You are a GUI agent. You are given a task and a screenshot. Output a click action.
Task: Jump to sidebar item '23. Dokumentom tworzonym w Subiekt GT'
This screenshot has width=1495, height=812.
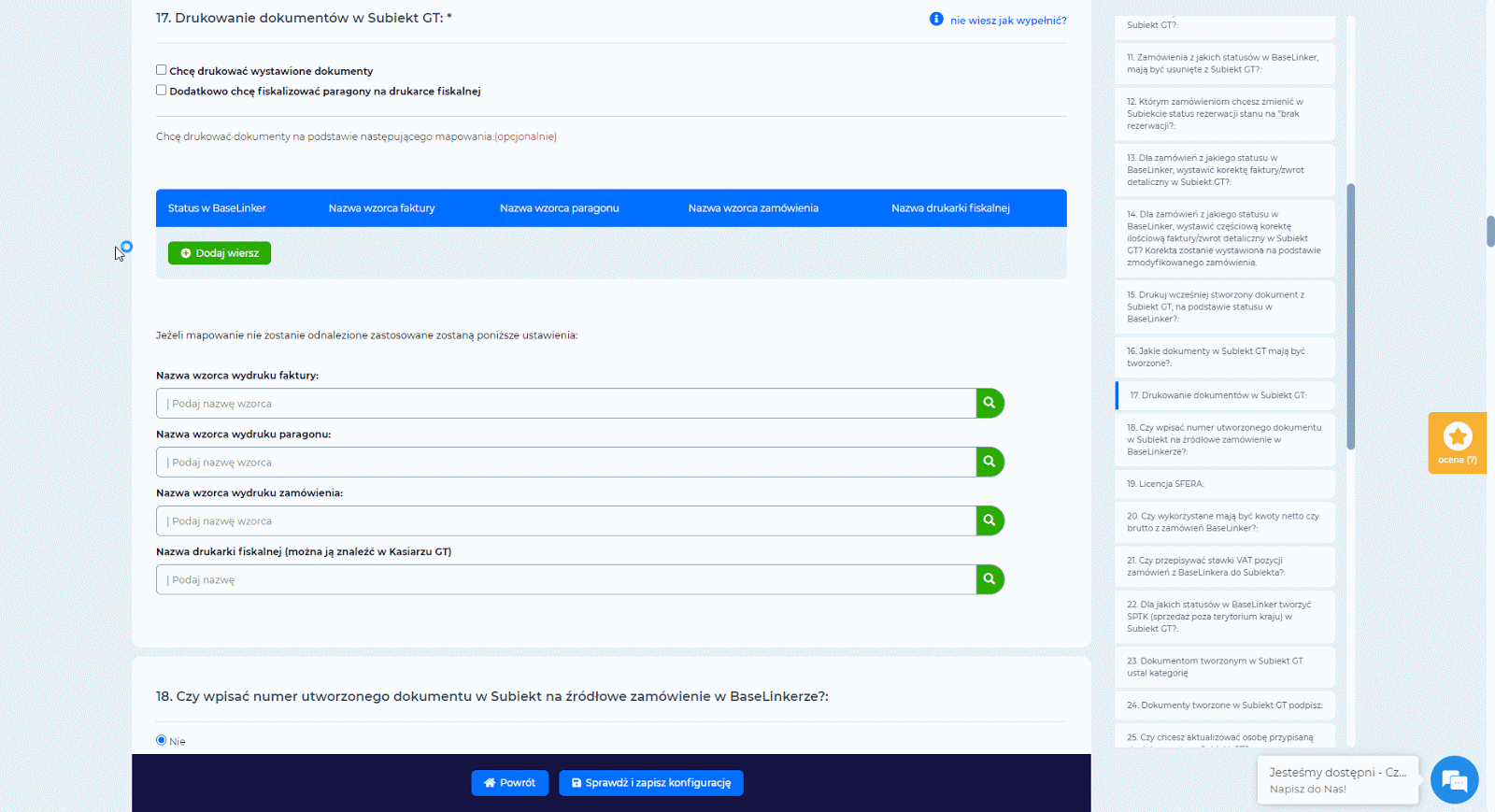pos(1224,667)
